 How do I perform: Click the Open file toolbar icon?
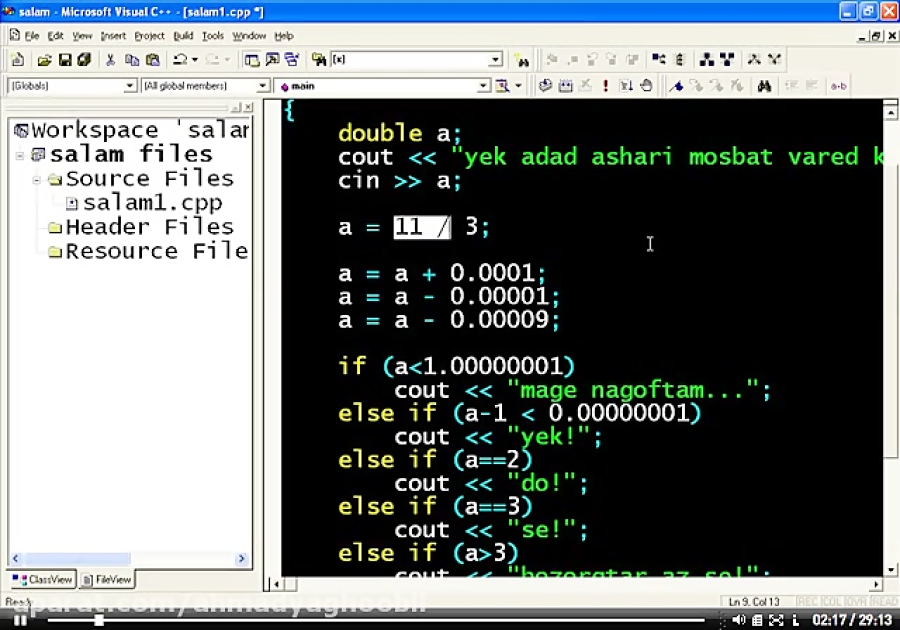(44, 60)
